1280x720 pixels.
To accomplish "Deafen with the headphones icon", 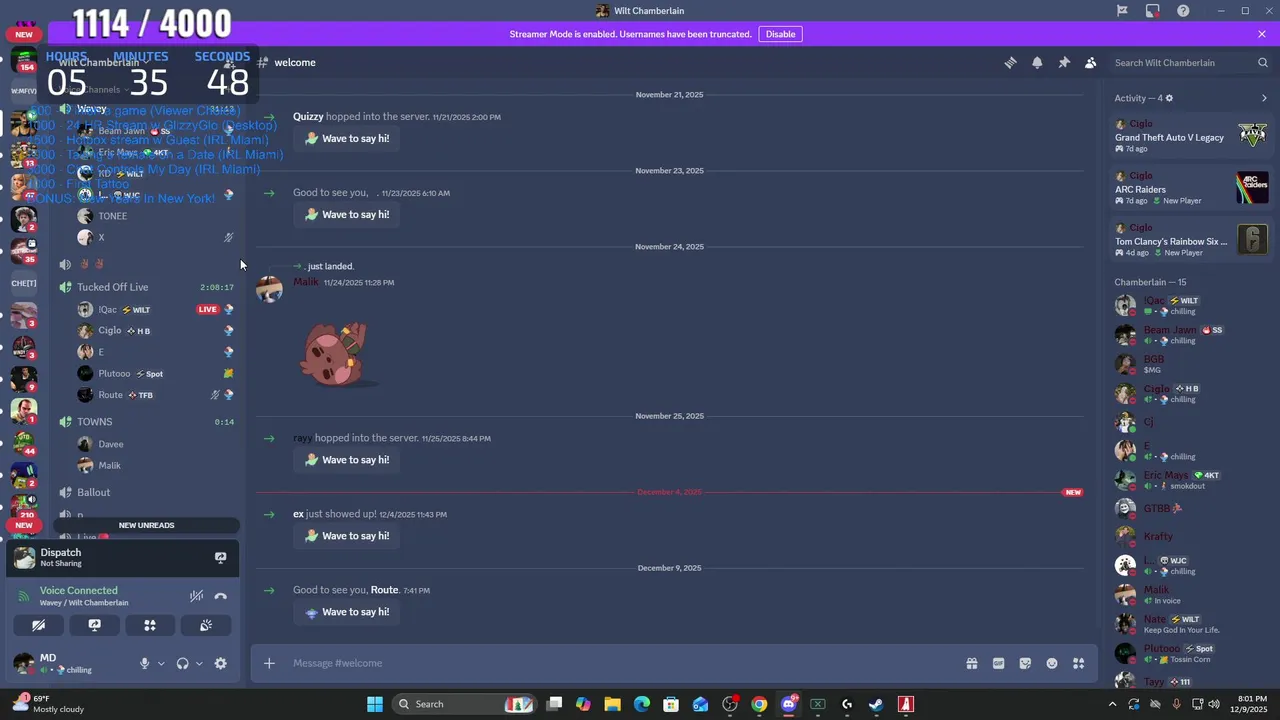I will click(x=182, y=663).
